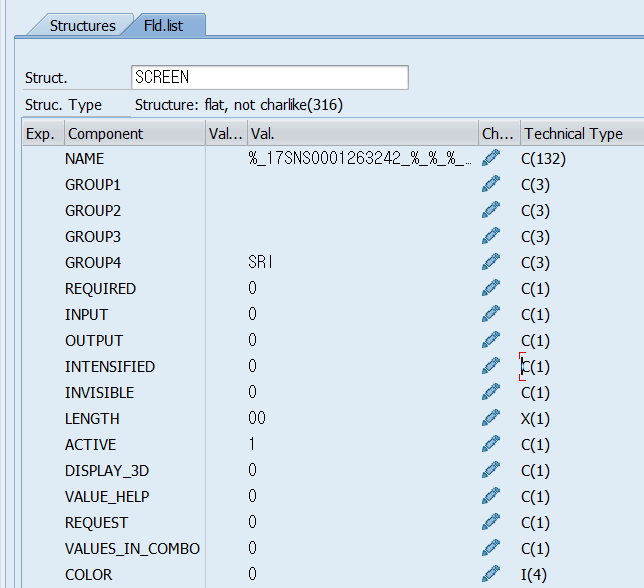Click the Component column header
Viewport: 644px width, 588px height.
135,133
